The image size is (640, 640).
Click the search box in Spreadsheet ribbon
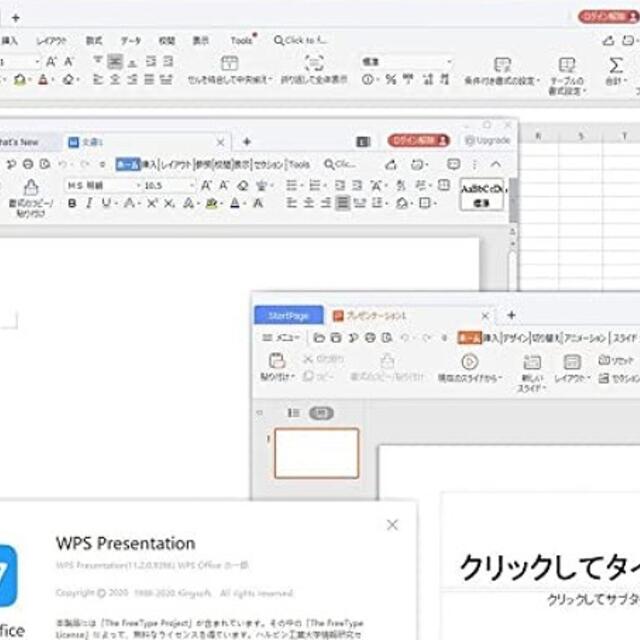tap(300, 40)
